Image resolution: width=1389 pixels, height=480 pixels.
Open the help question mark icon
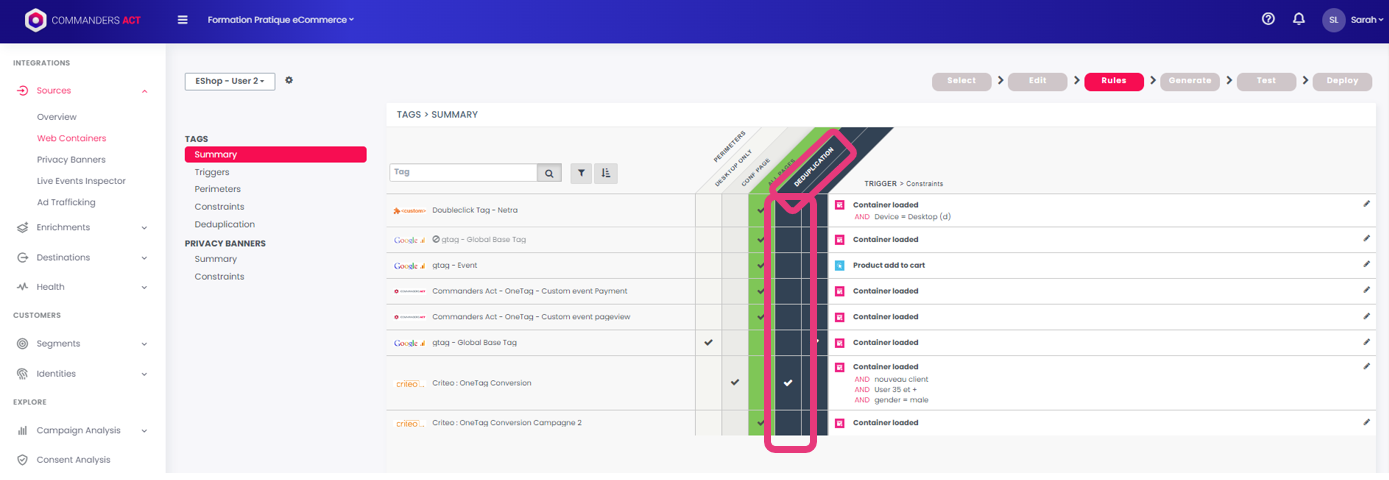[x=1268, y=19]
